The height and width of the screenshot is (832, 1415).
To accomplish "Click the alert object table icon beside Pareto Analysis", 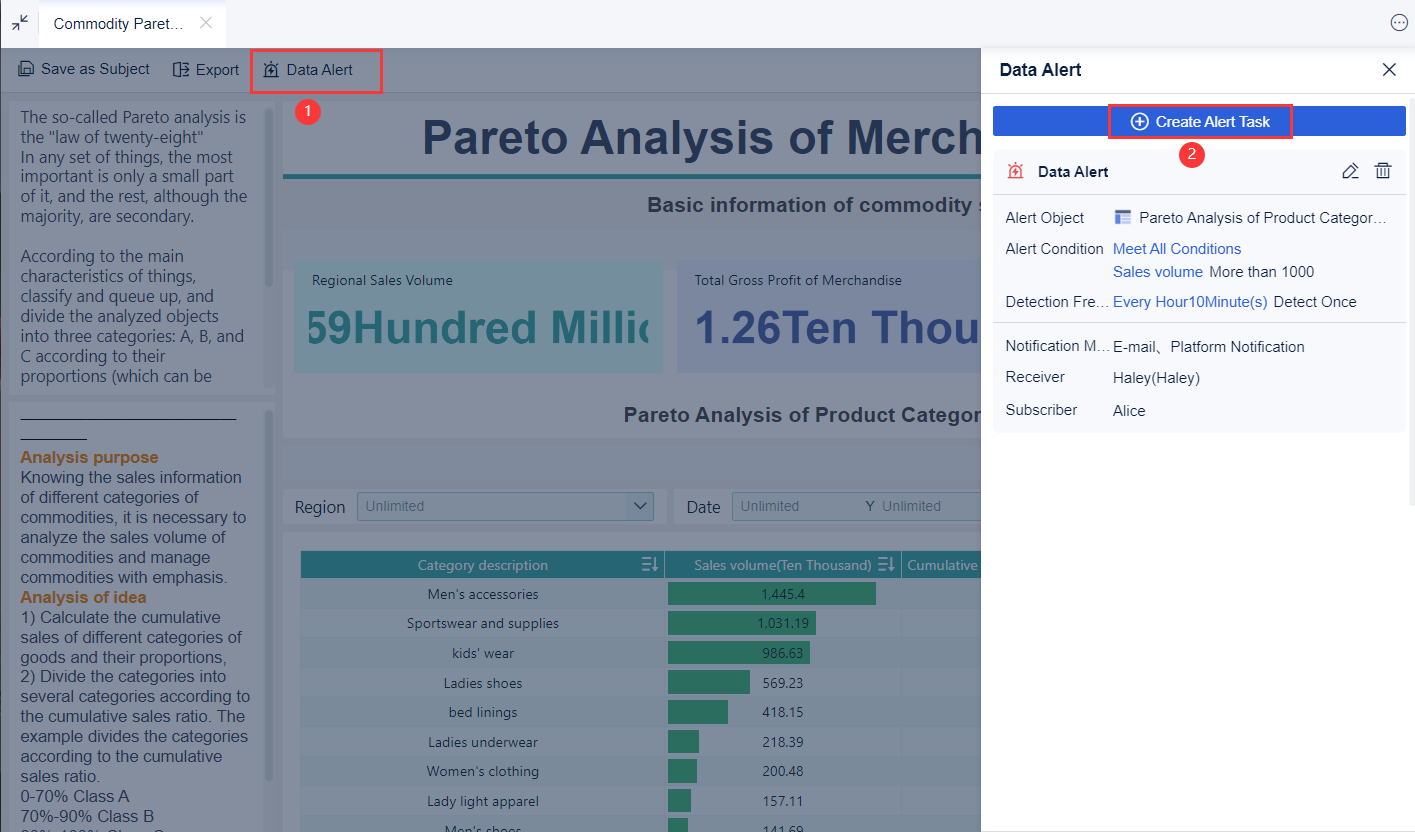I will click(x=1122, y=217).
